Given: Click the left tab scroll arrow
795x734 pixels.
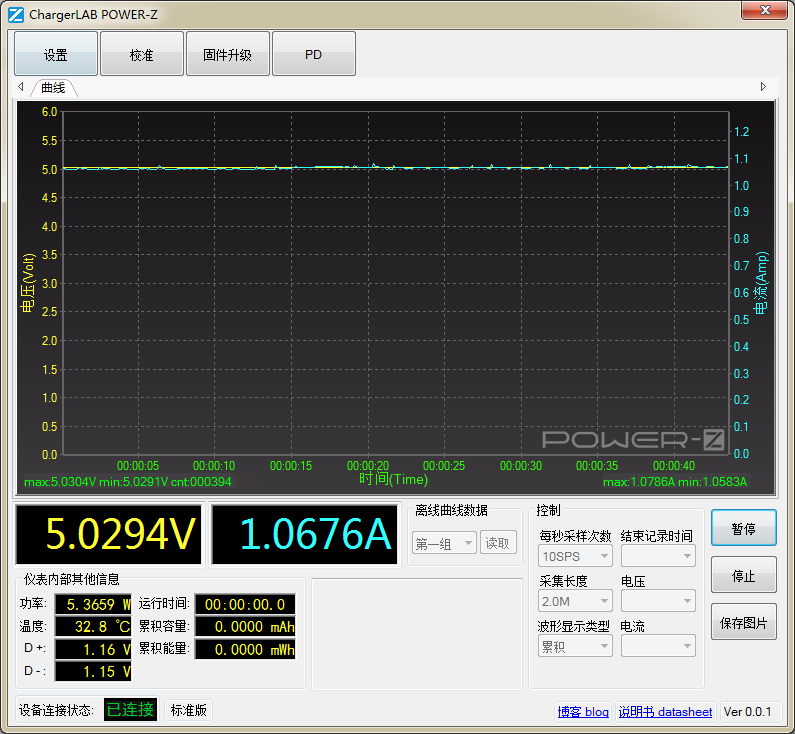Looking at the screenshot, I should pyautogui.click(x=21, y=87).
